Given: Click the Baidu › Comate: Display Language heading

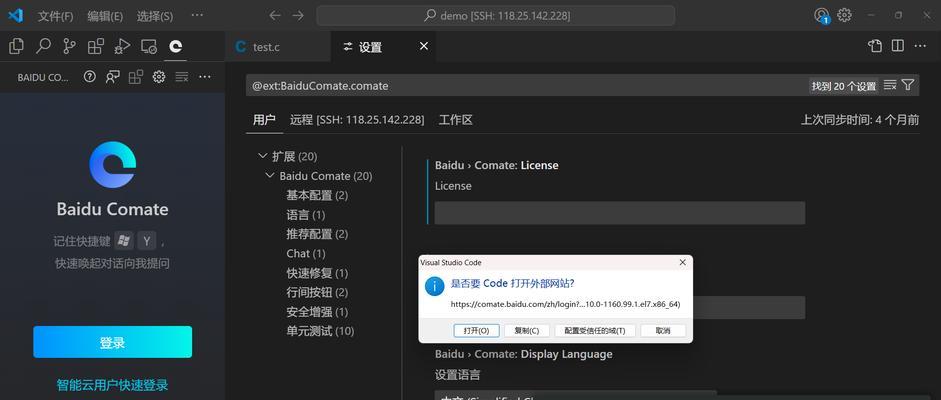Looking at the screenshot, I should pos(523,354).
